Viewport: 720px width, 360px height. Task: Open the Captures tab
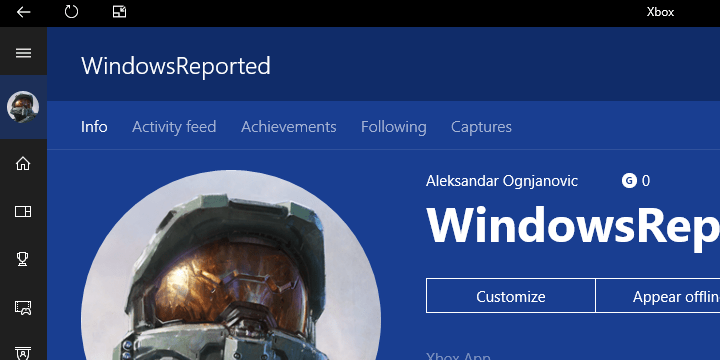click(x=481, y=127)
